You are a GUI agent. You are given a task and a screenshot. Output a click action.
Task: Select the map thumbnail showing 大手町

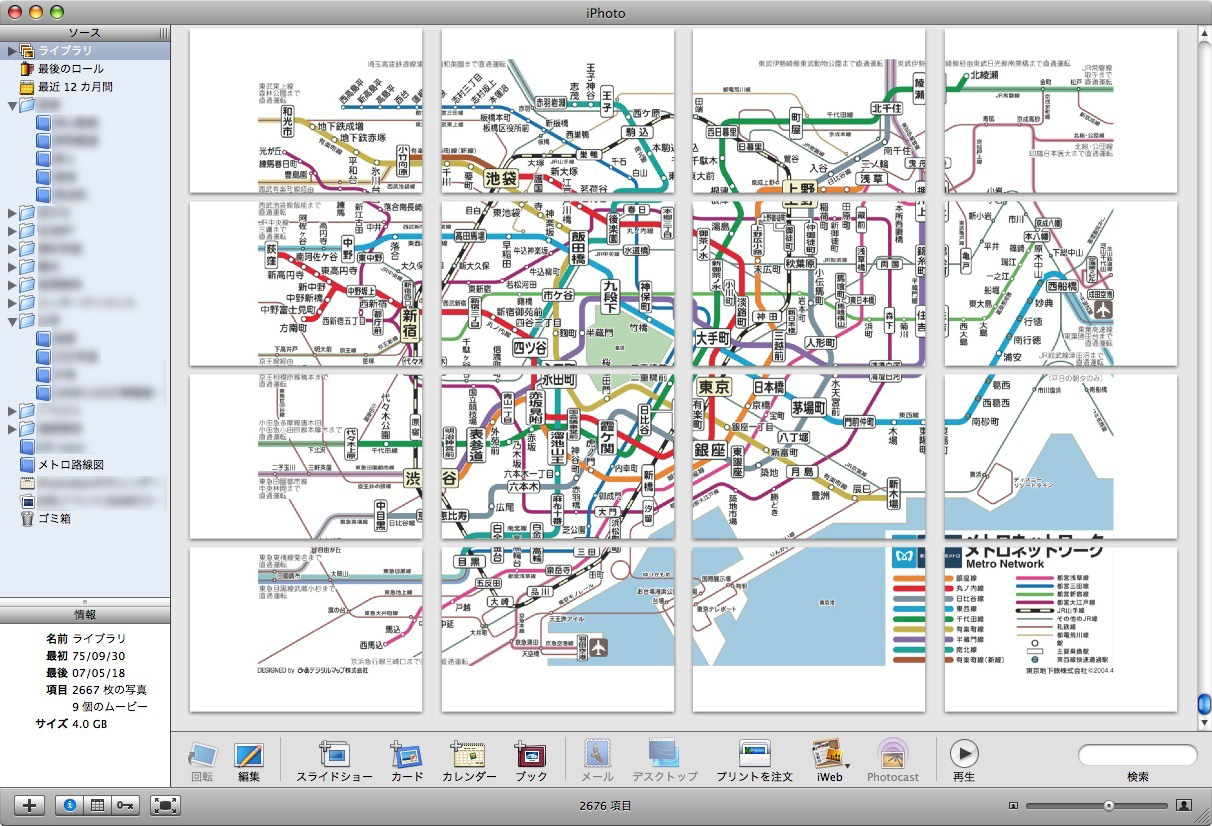pyautogui.click(x=809, y=283)
